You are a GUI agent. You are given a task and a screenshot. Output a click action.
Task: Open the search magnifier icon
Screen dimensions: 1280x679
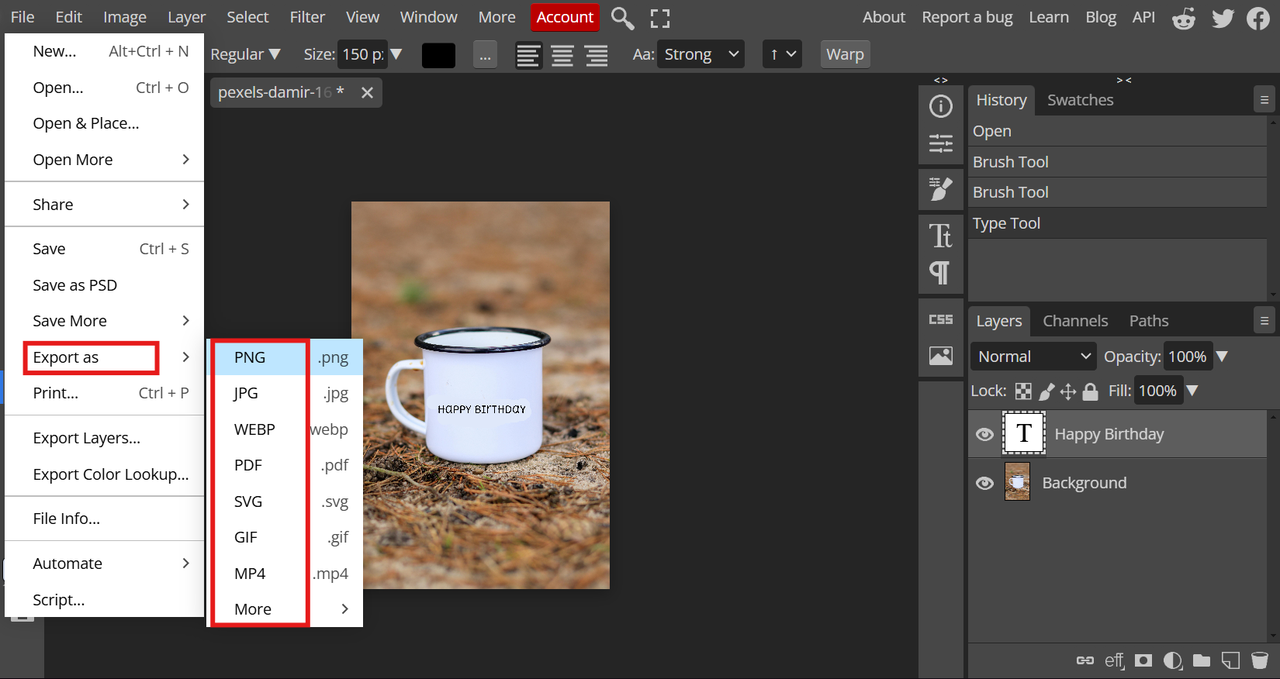coord(622,17)
